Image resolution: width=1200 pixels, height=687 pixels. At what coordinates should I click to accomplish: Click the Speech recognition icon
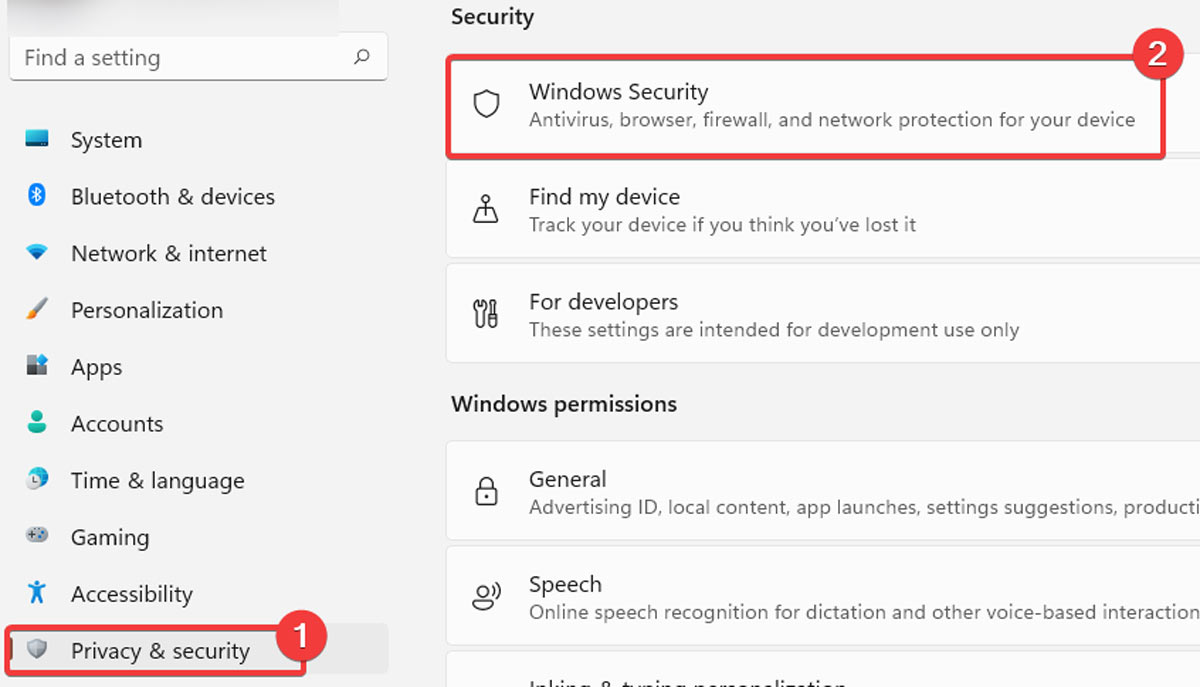(x=486, y=596)
